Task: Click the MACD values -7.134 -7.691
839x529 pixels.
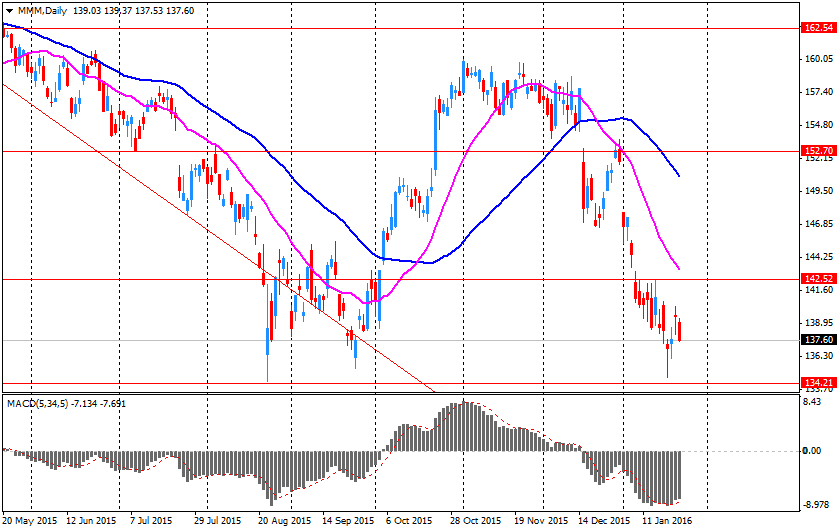Action: (99, 403)
